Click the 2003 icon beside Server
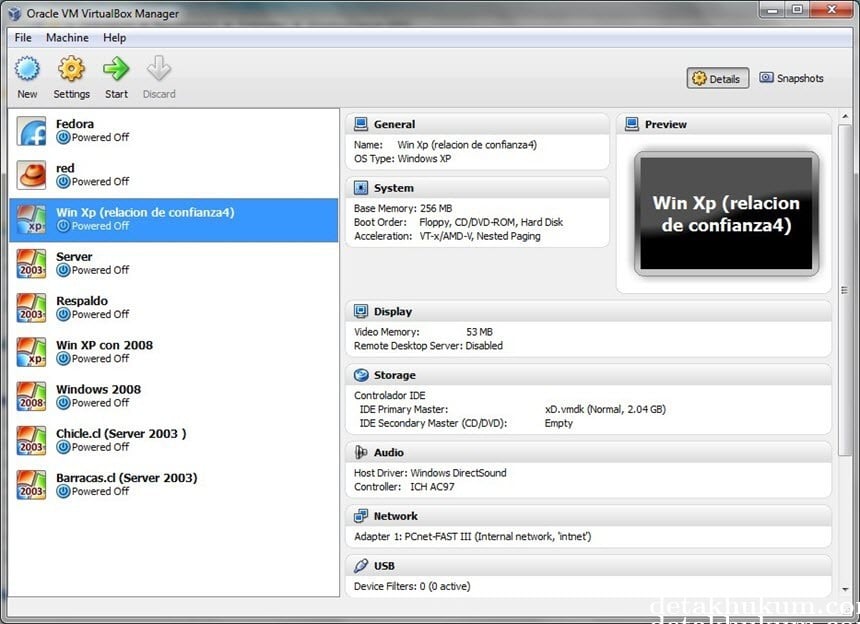This screenshot has width=860, height=624. (31, 264)
